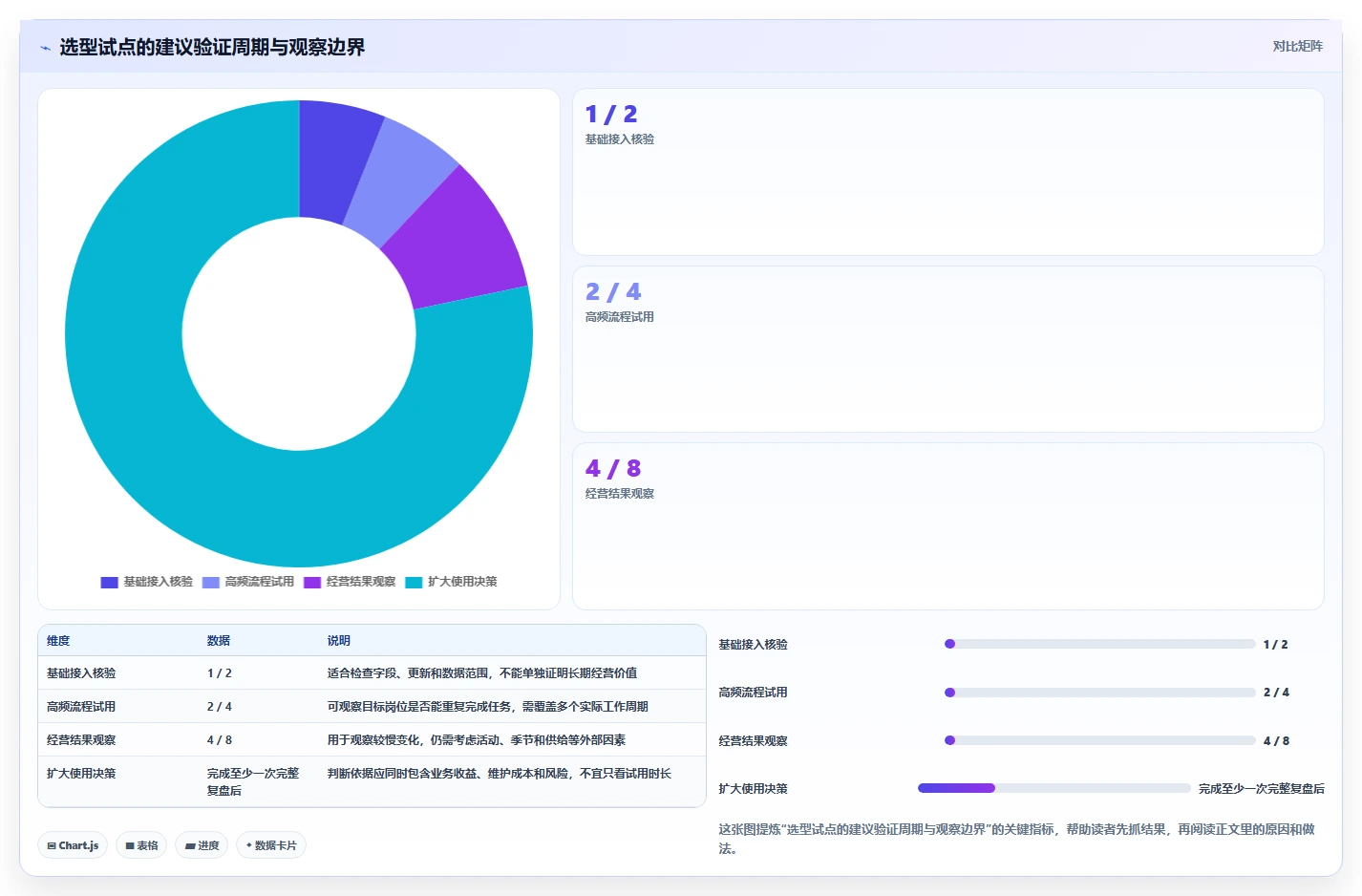Click the 高频流程试用 legend label
The height and width of the screenshot is (896, 1362).
[x=259, y=582]
